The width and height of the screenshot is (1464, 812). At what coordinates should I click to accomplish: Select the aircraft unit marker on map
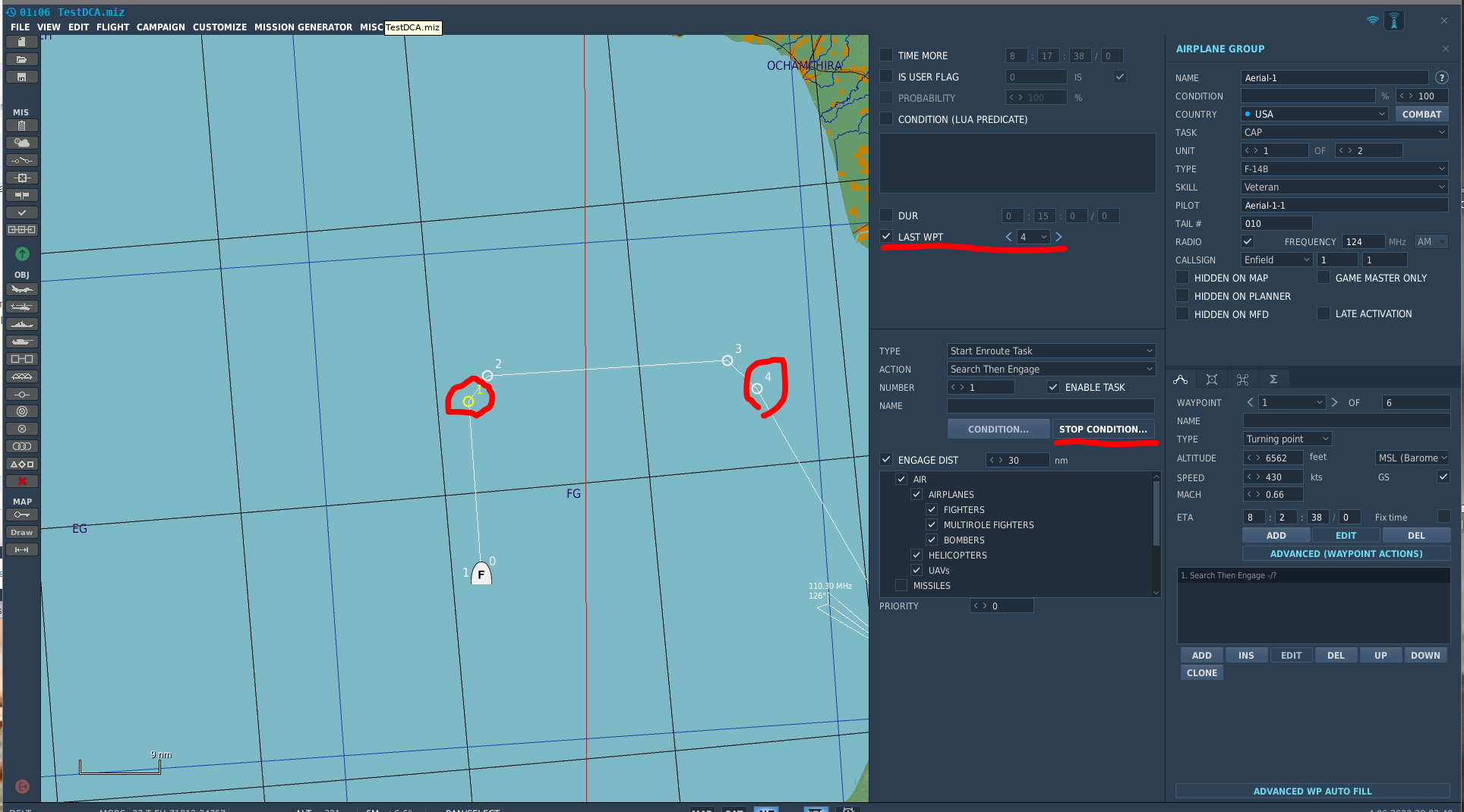coord(481,573)
